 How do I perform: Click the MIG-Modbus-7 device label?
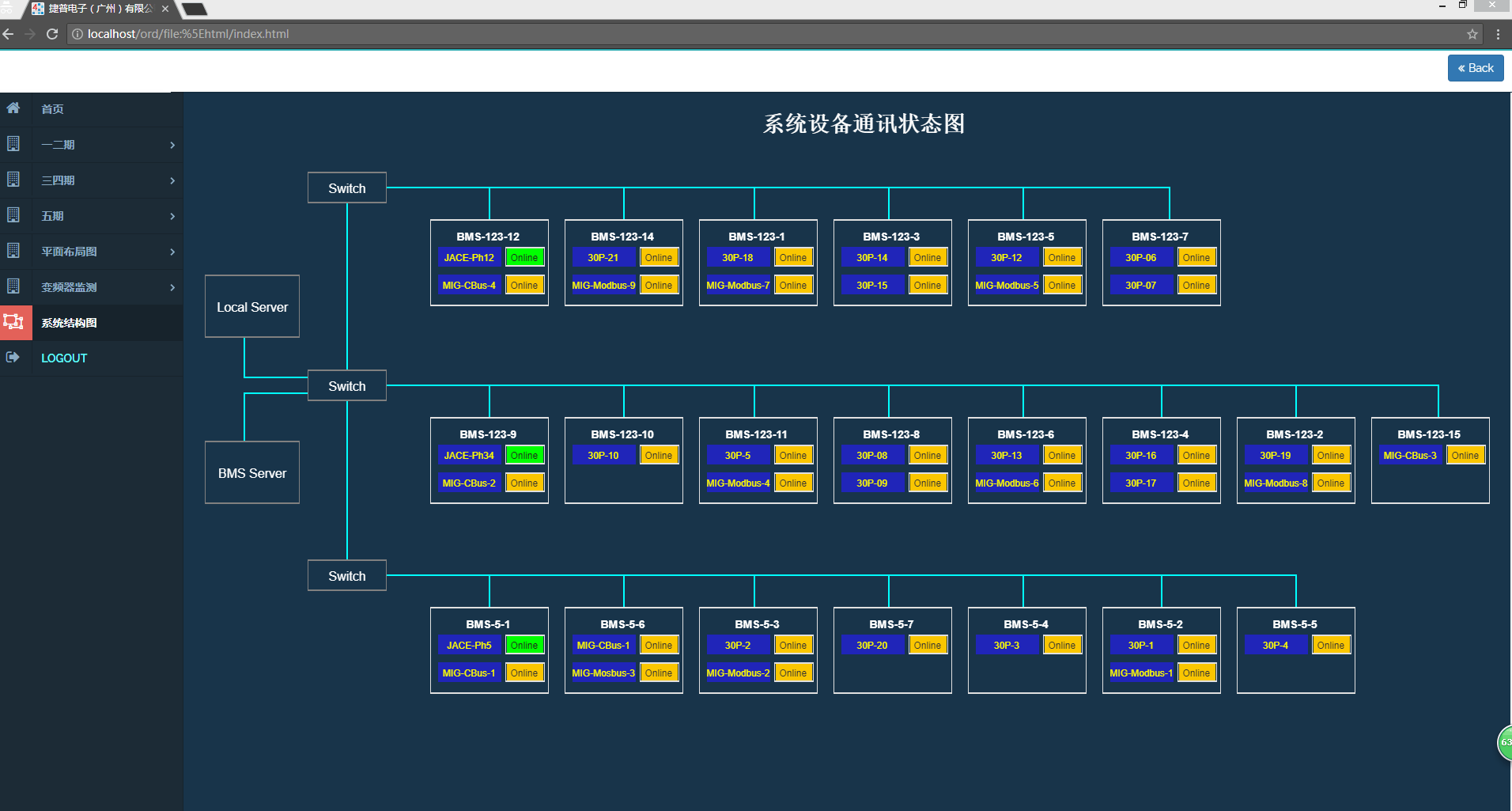[738, 286]
